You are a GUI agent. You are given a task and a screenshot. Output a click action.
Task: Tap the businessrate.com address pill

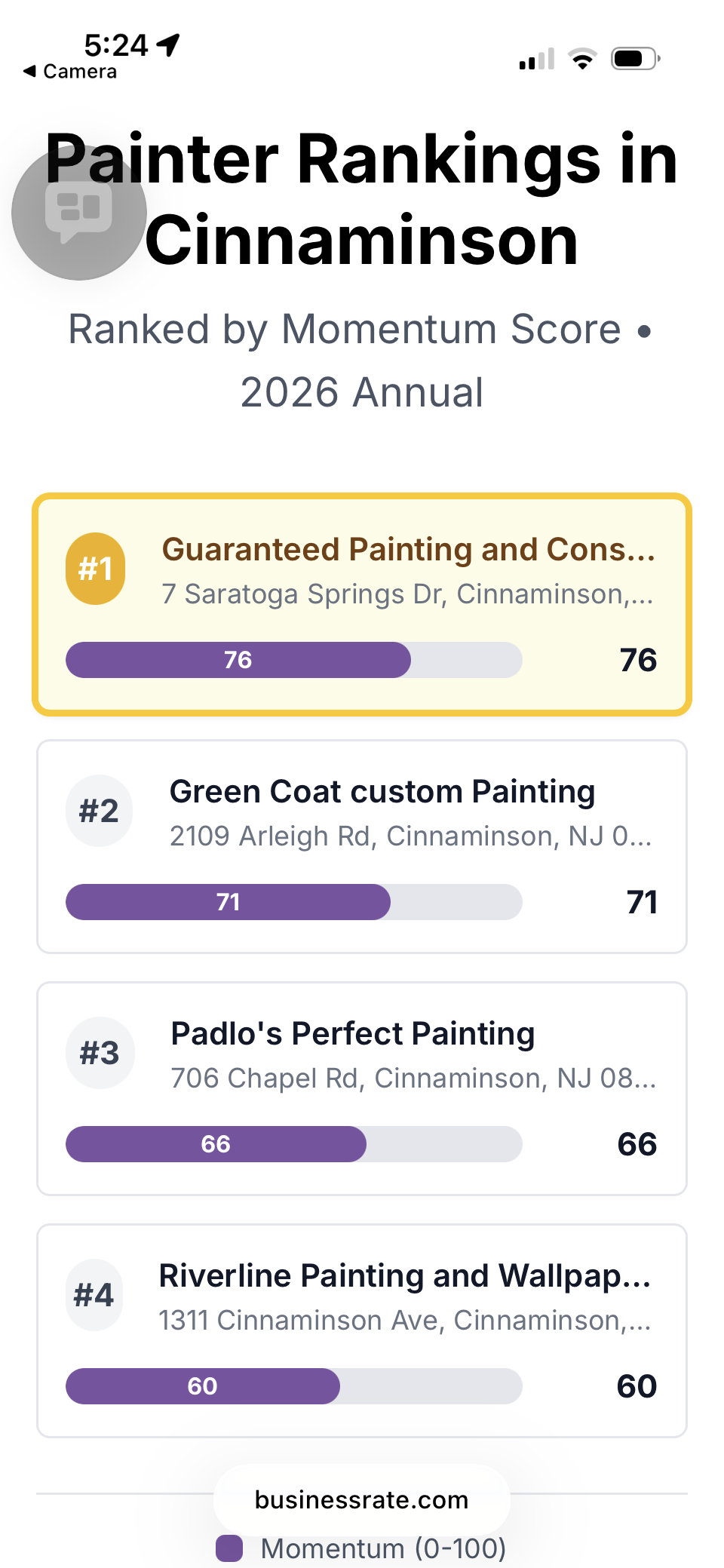pos(361,1500)
